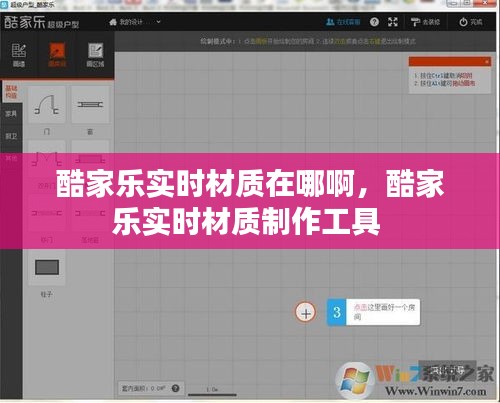Open help via question mark icon
500x403 pixels.
[374, 22]
